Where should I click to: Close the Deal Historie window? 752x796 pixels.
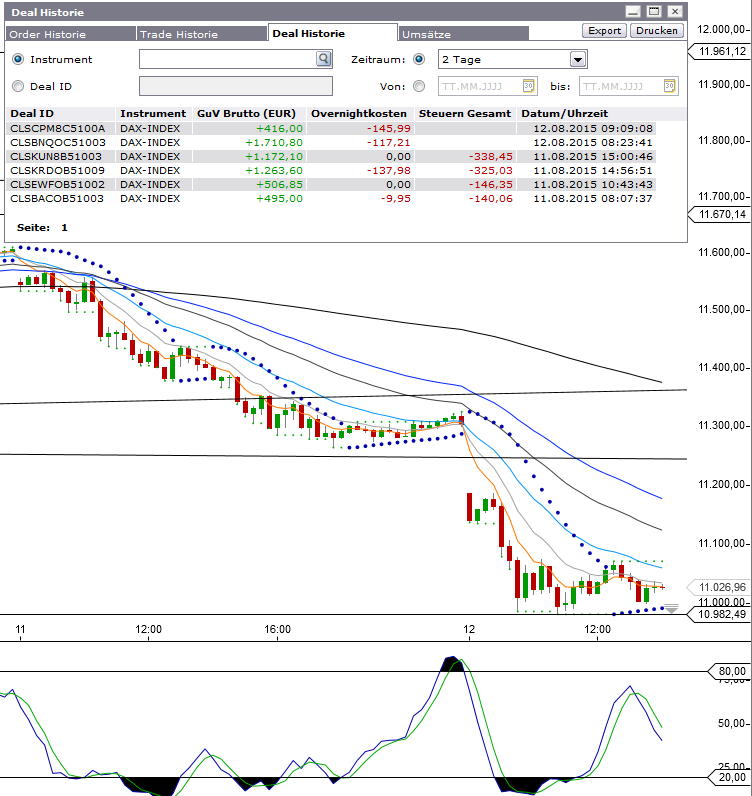coord(675,12)
